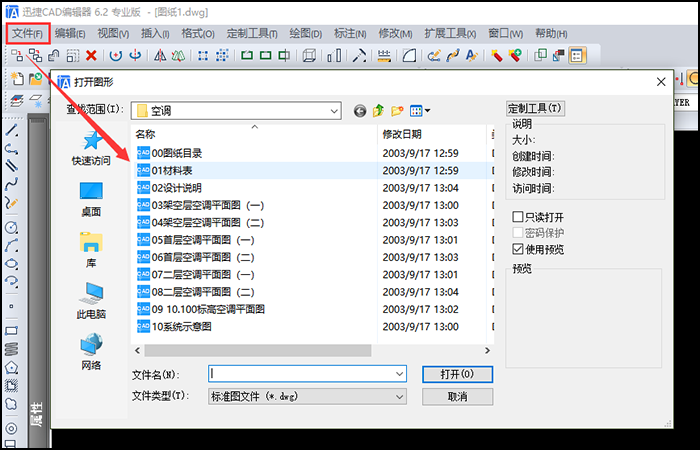The image size is (700, 450).
Task: Select the Ellipse drawing tool
Action: click(11, 263)
